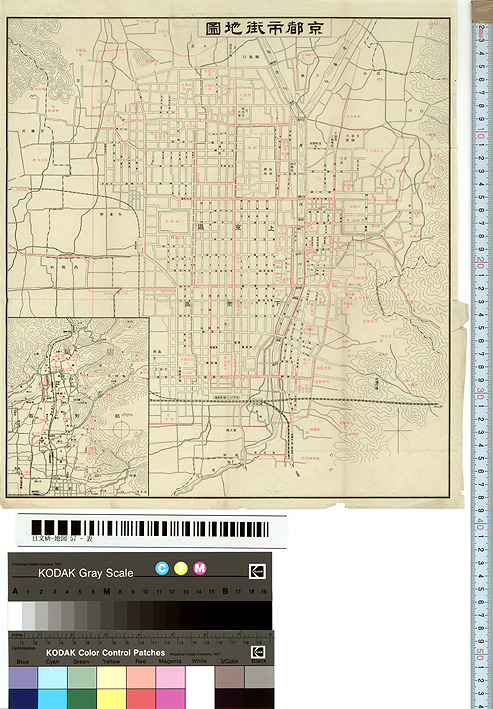Click the circle symbol in the inset map
This screenshot has height=709, width=493.
121,430
